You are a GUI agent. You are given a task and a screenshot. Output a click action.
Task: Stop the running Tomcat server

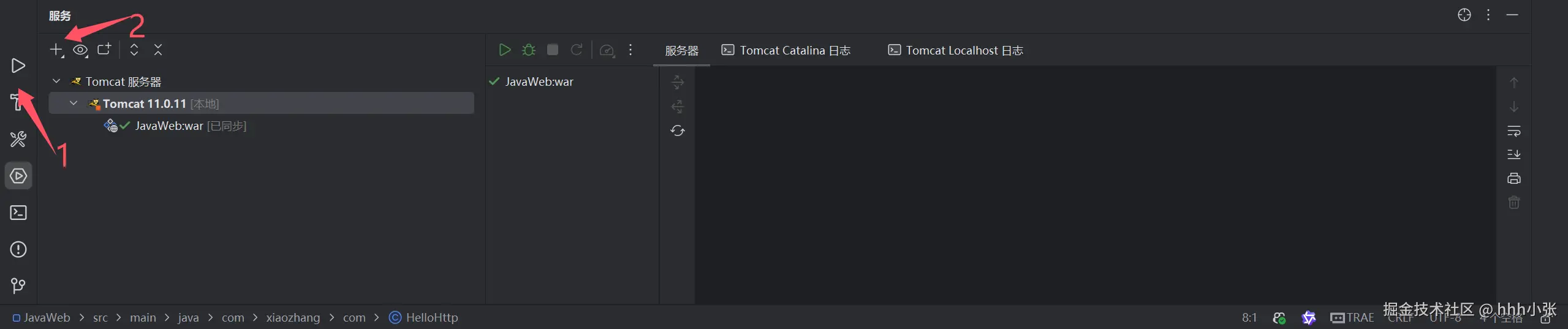[552, 50]
